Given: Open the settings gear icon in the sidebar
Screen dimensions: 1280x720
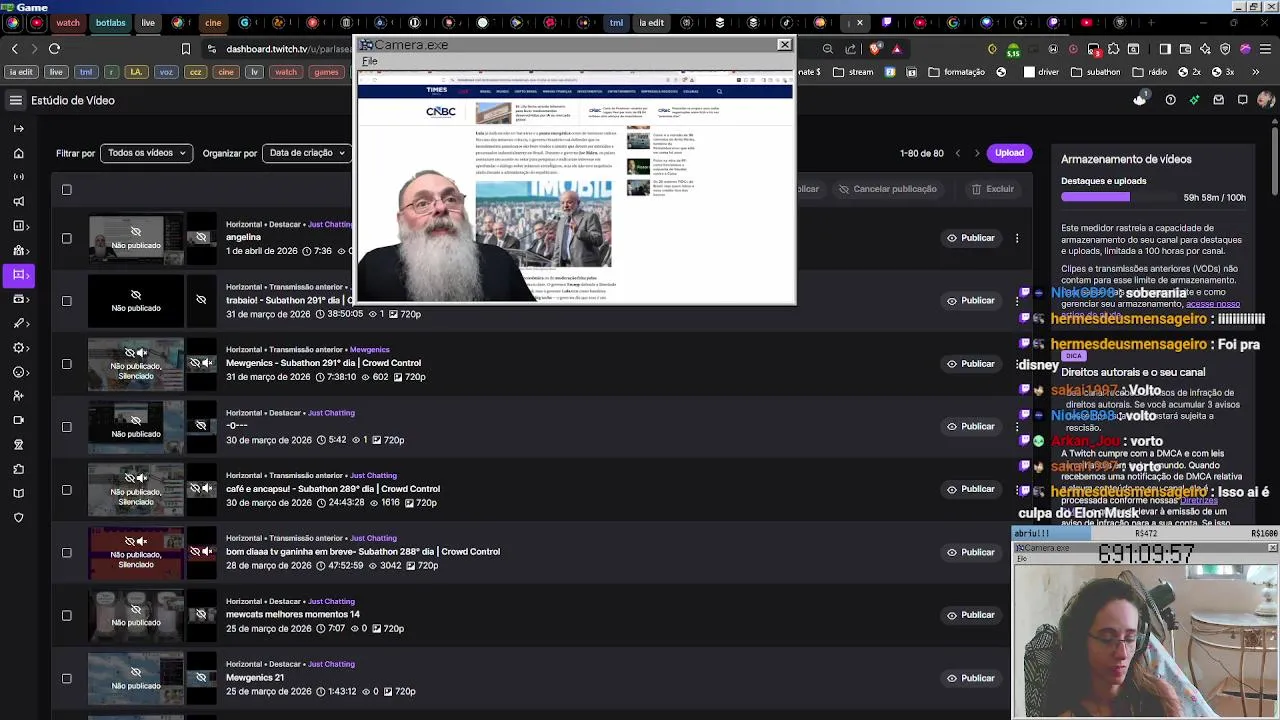Looking at the screenshot, I should (x=18, y=348).
